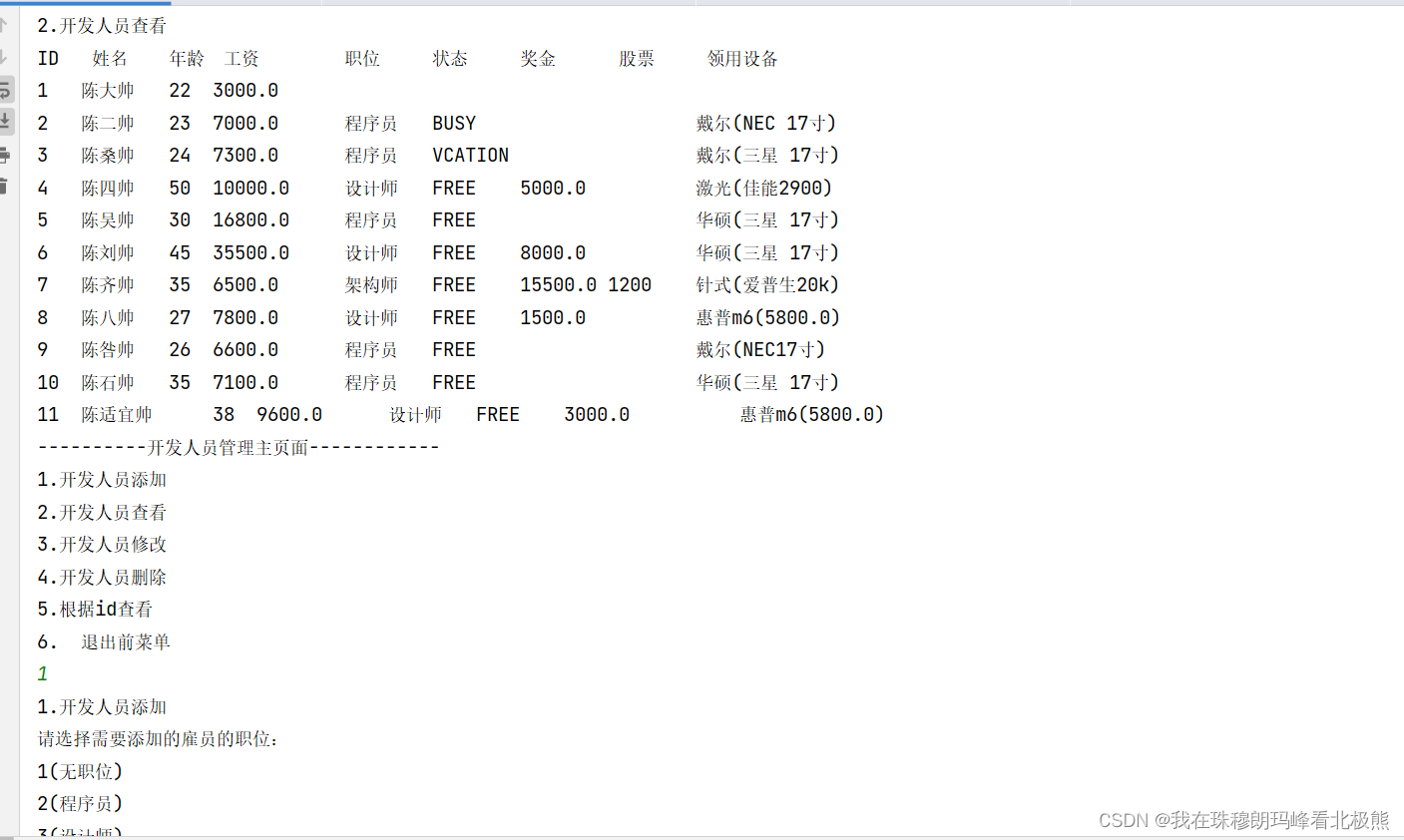Select the name 陈刘帅
1404x840 pixels.
coord(108,252)
